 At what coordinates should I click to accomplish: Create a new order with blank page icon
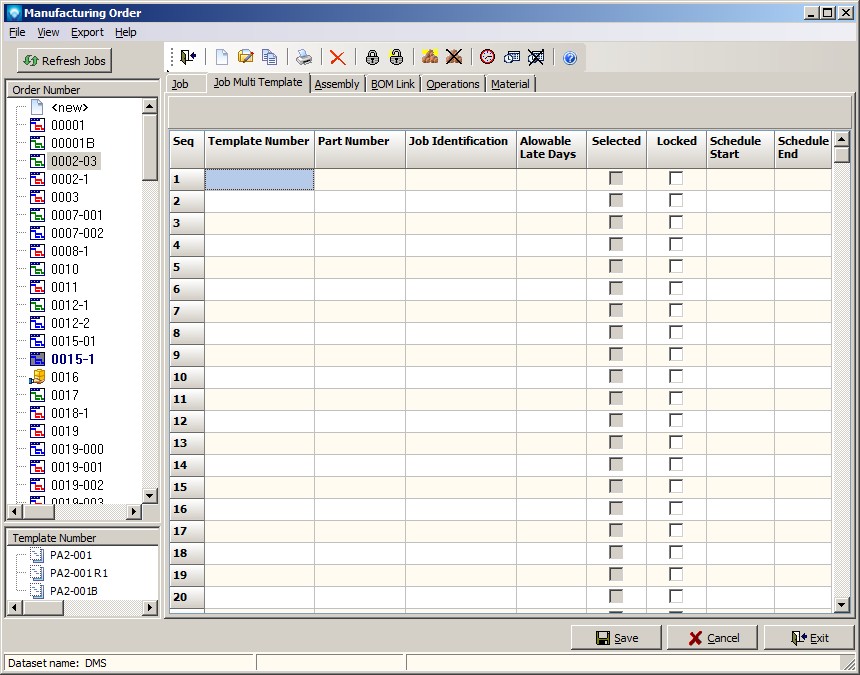(222, 58)
